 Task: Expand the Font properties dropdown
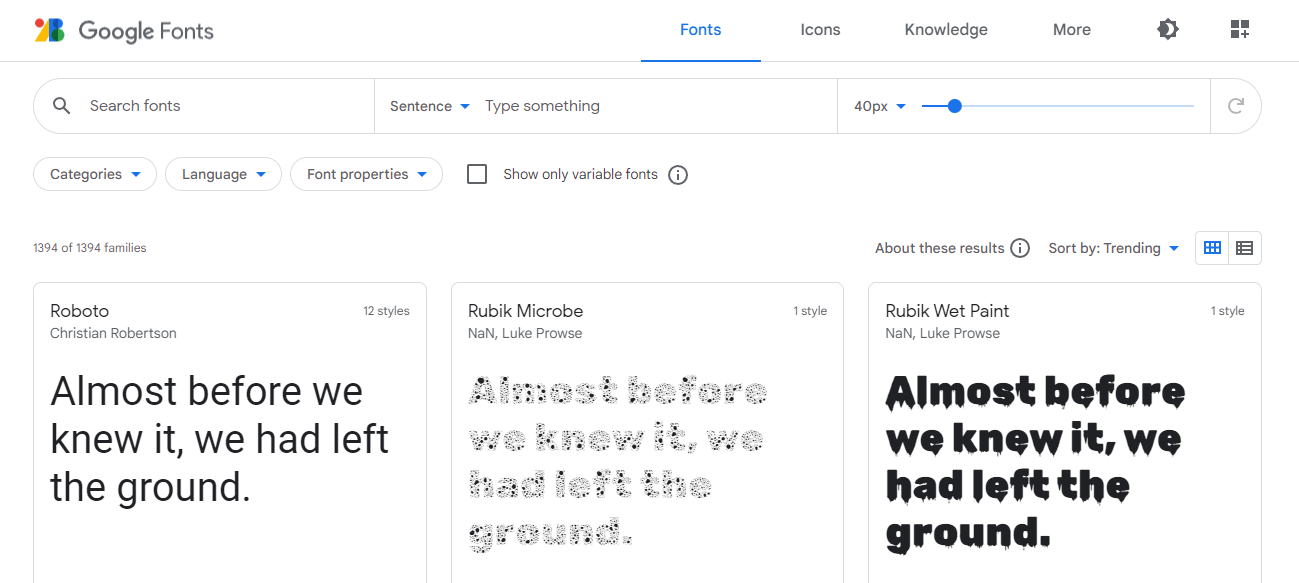366,174
